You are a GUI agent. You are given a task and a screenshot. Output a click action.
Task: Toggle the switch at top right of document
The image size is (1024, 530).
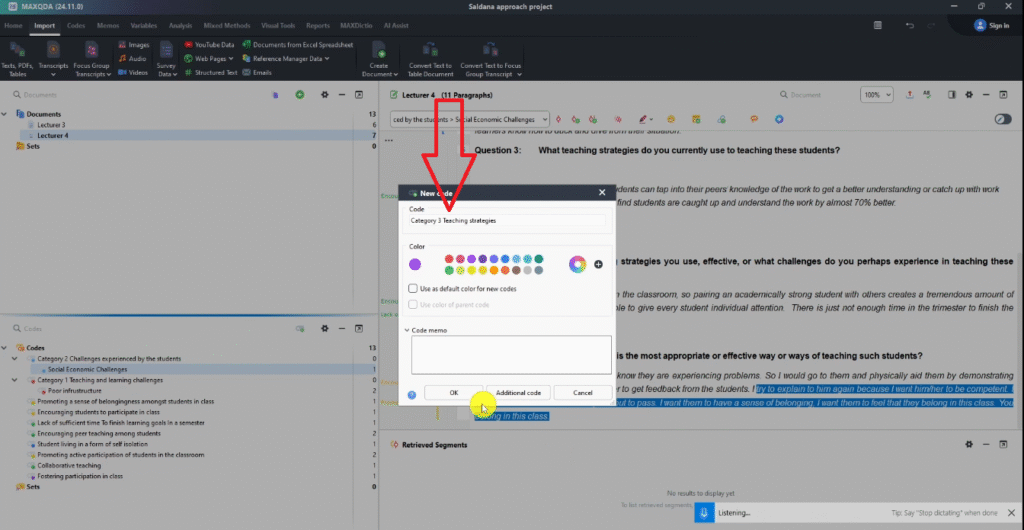pyautogui.click(x=1002, y=119)
